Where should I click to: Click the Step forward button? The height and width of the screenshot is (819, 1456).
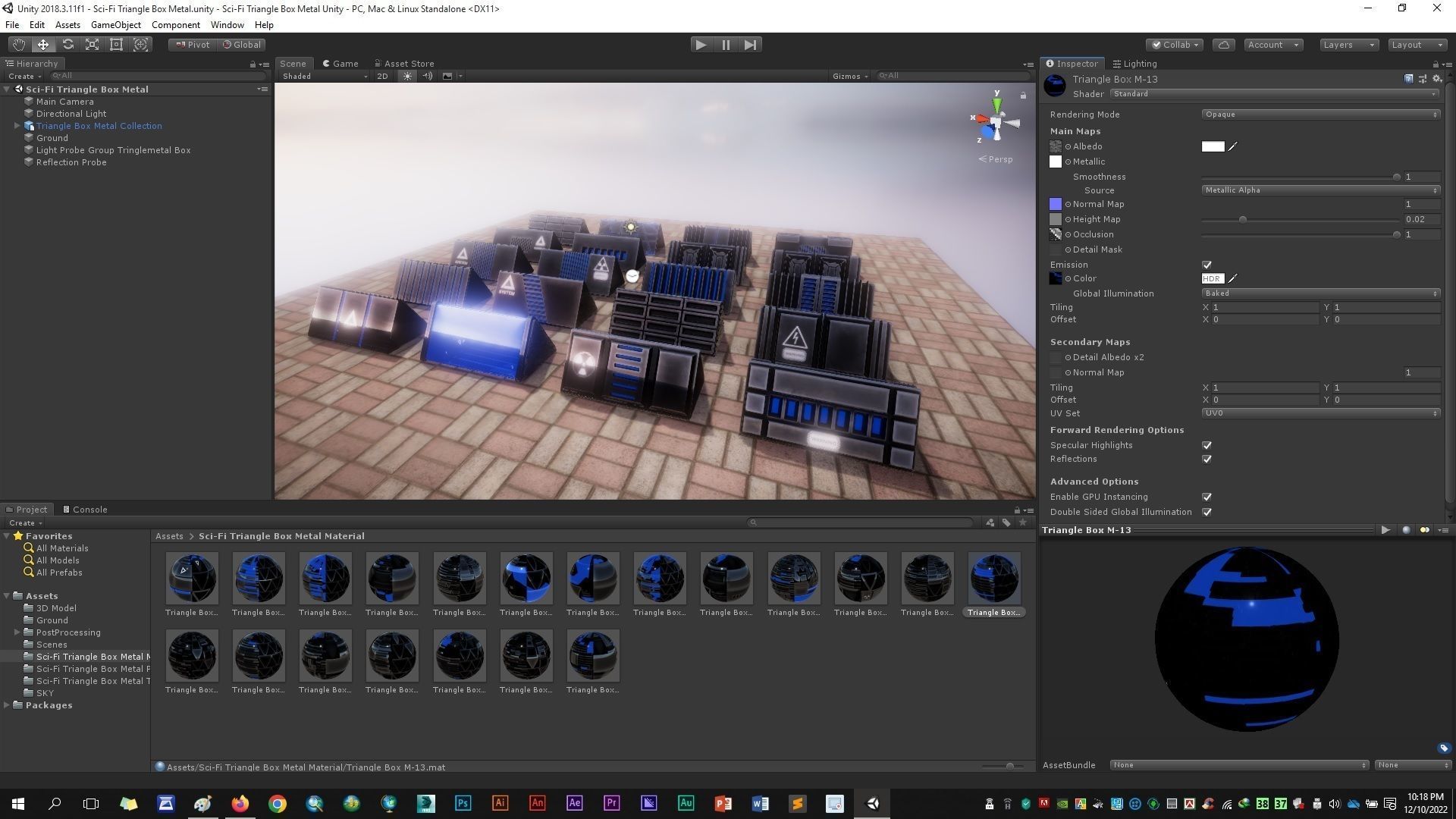(x=750, y=45)
